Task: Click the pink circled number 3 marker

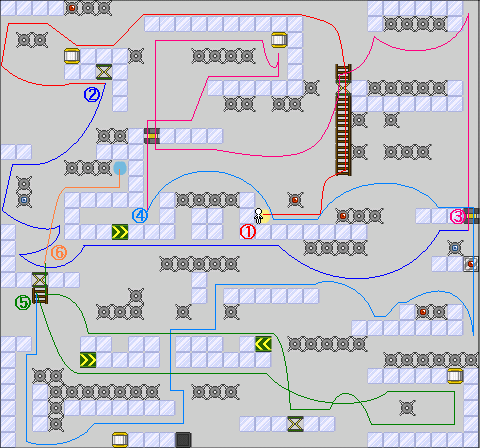Action: coord(457,216)
